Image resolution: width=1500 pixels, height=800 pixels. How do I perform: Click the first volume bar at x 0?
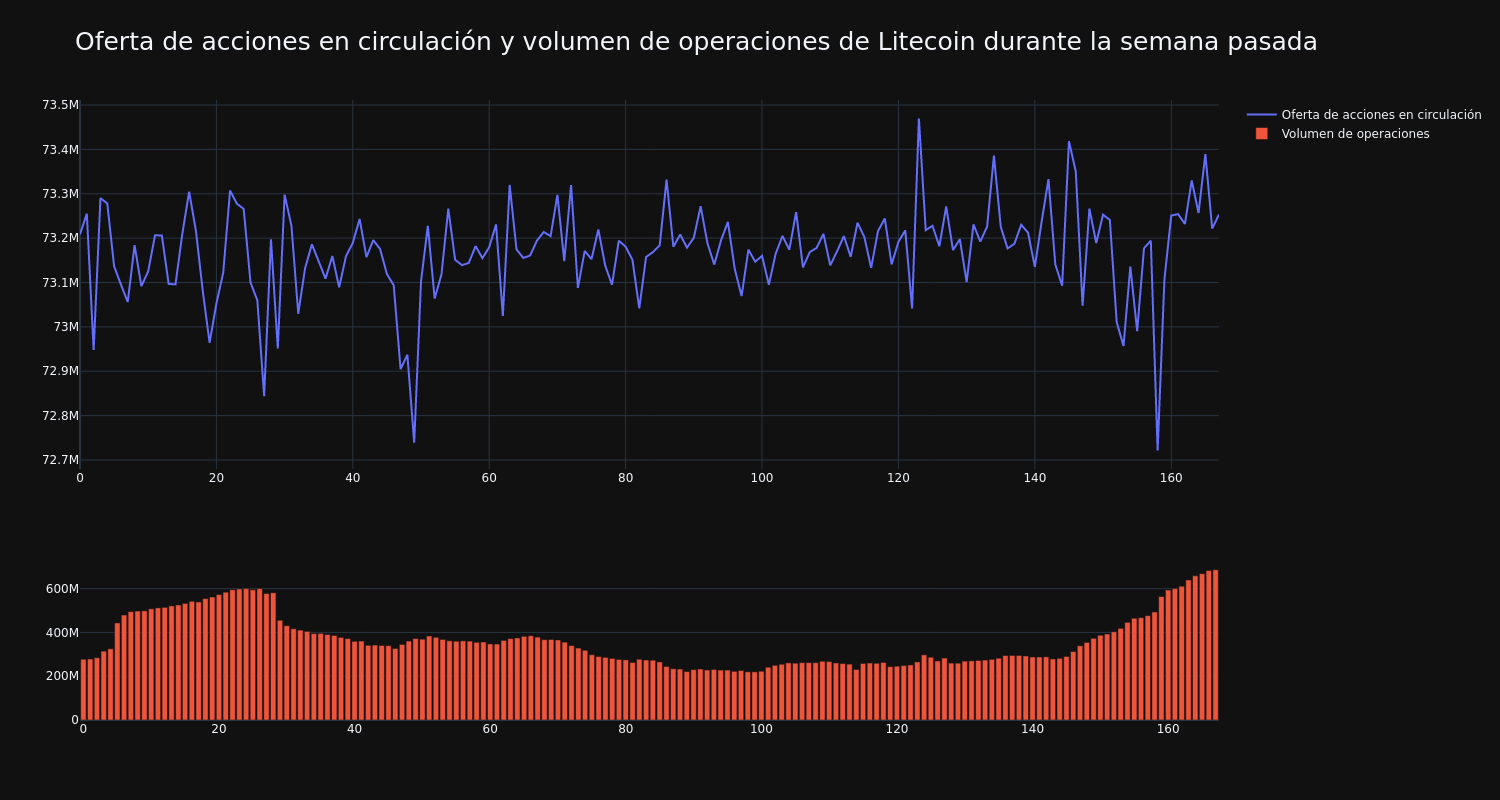coord(83,689)
